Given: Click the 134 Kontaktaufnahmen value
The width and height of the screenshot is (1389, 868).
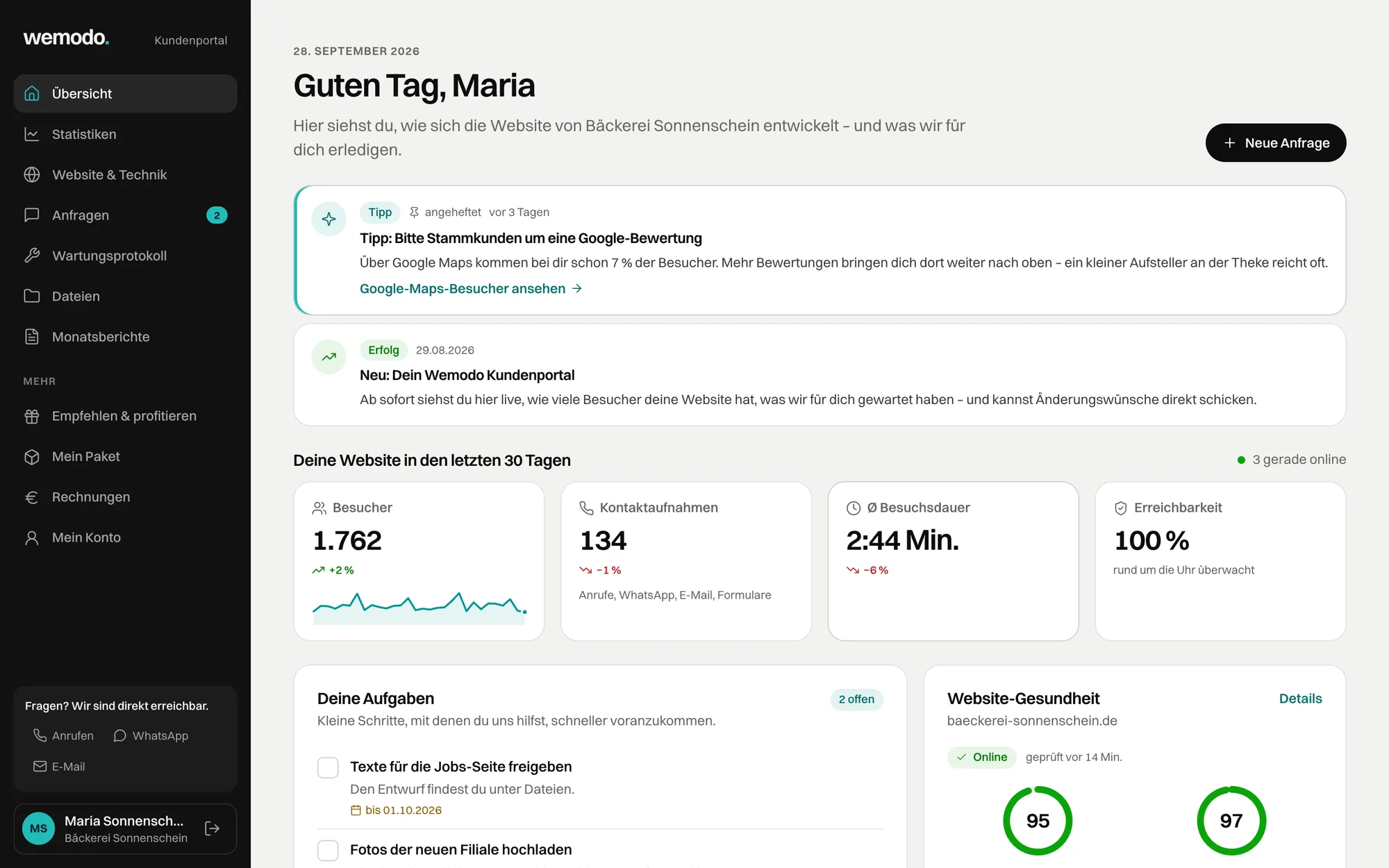Looking at the screenshot, I should [x=603, y=540].
